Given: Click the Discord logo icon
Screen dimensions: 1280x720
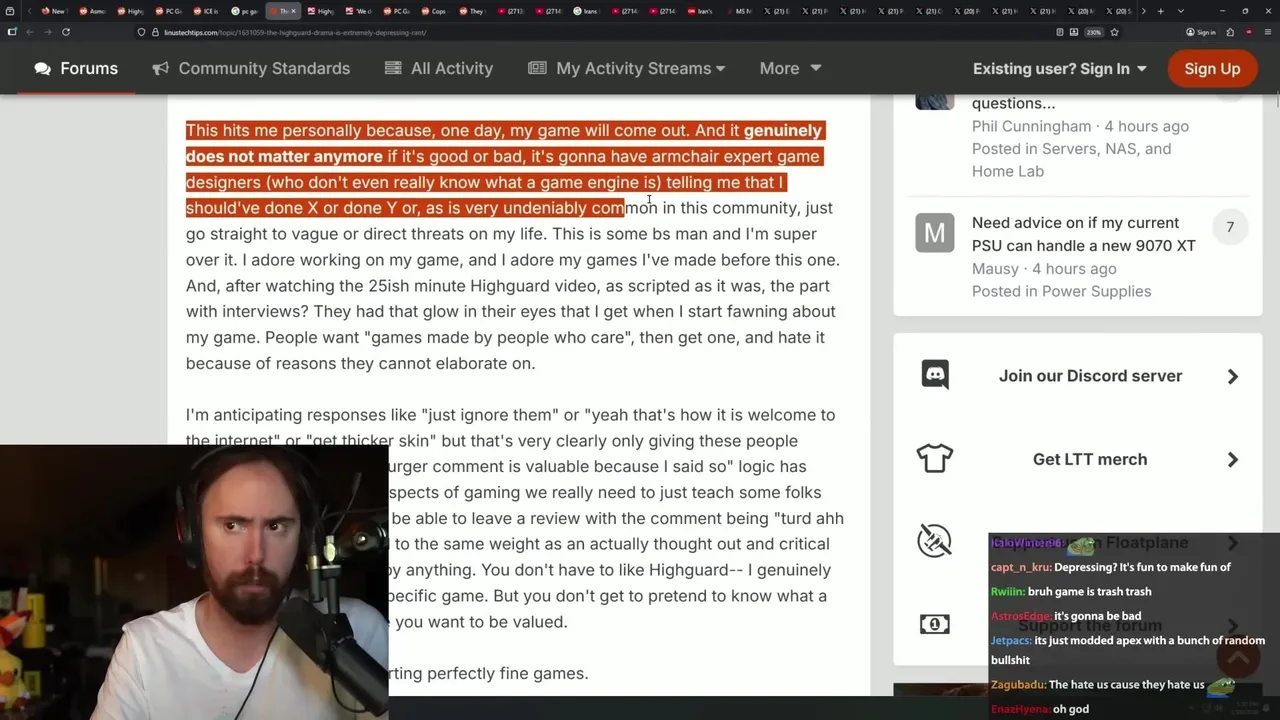Looking at the screenshot, I should coord(935,374).
